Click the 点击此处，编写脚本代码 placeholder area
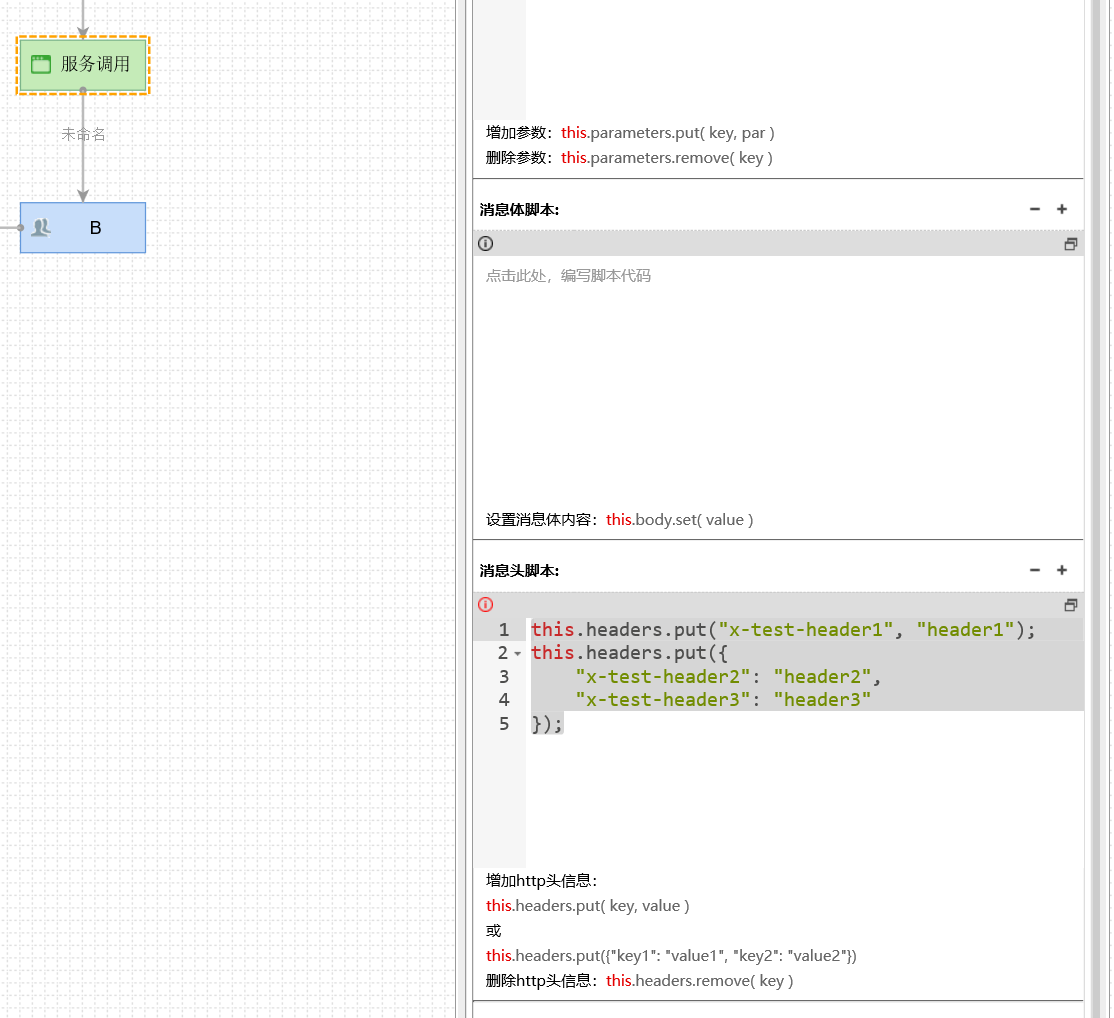Screen dimensions: 1114x1018 pyautogui.click(x=568, y=276)
